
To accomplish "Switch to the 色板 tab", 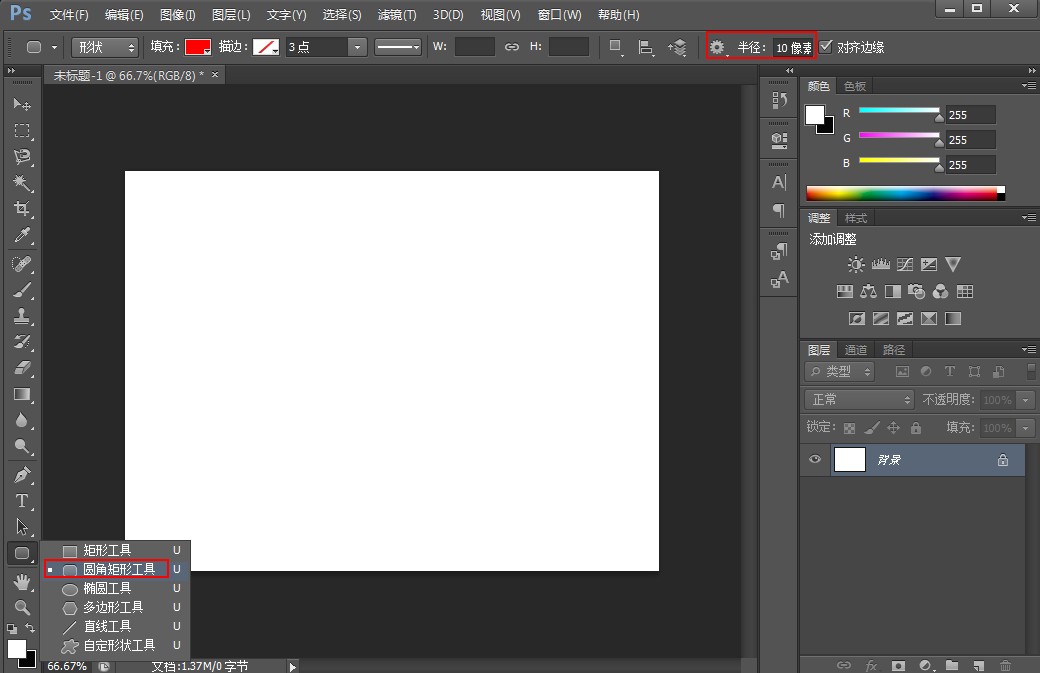I will pos(855,86).
